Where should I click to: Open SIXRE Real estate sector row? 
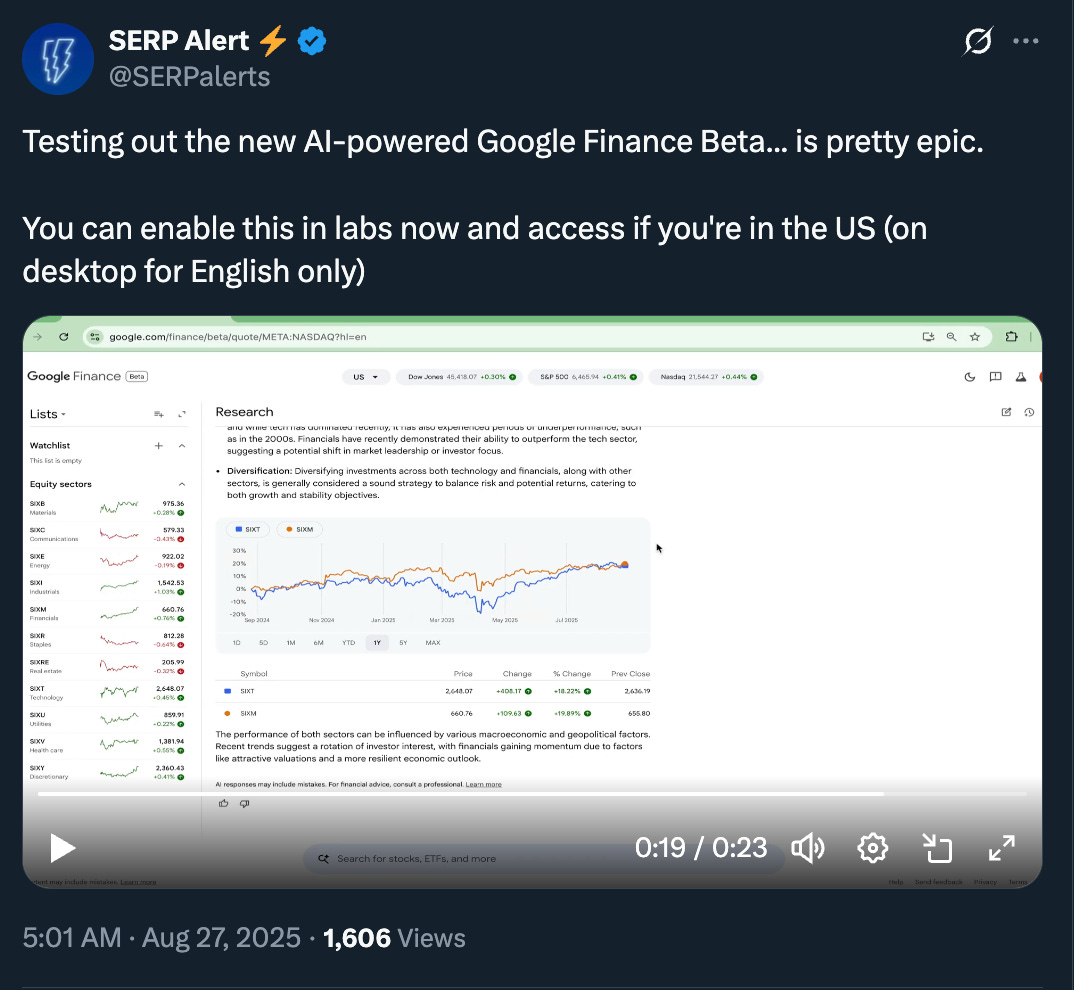107,667
